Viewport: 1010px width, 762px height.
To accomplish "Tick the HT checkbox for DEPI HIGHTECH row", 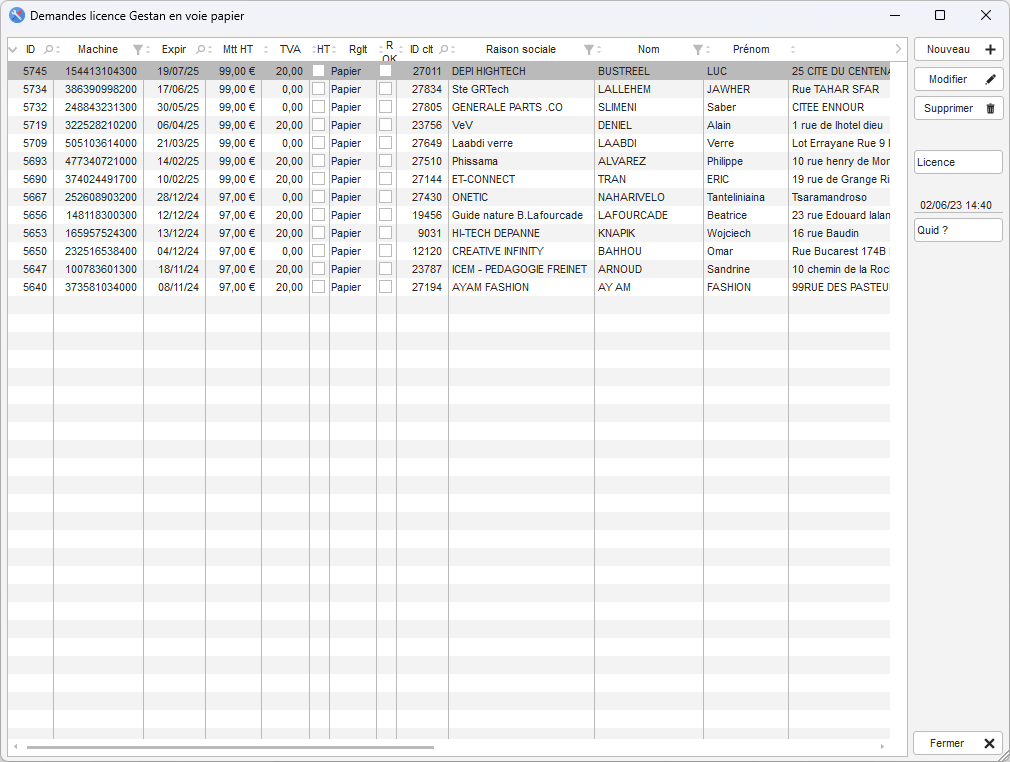I will click(319, 71).
